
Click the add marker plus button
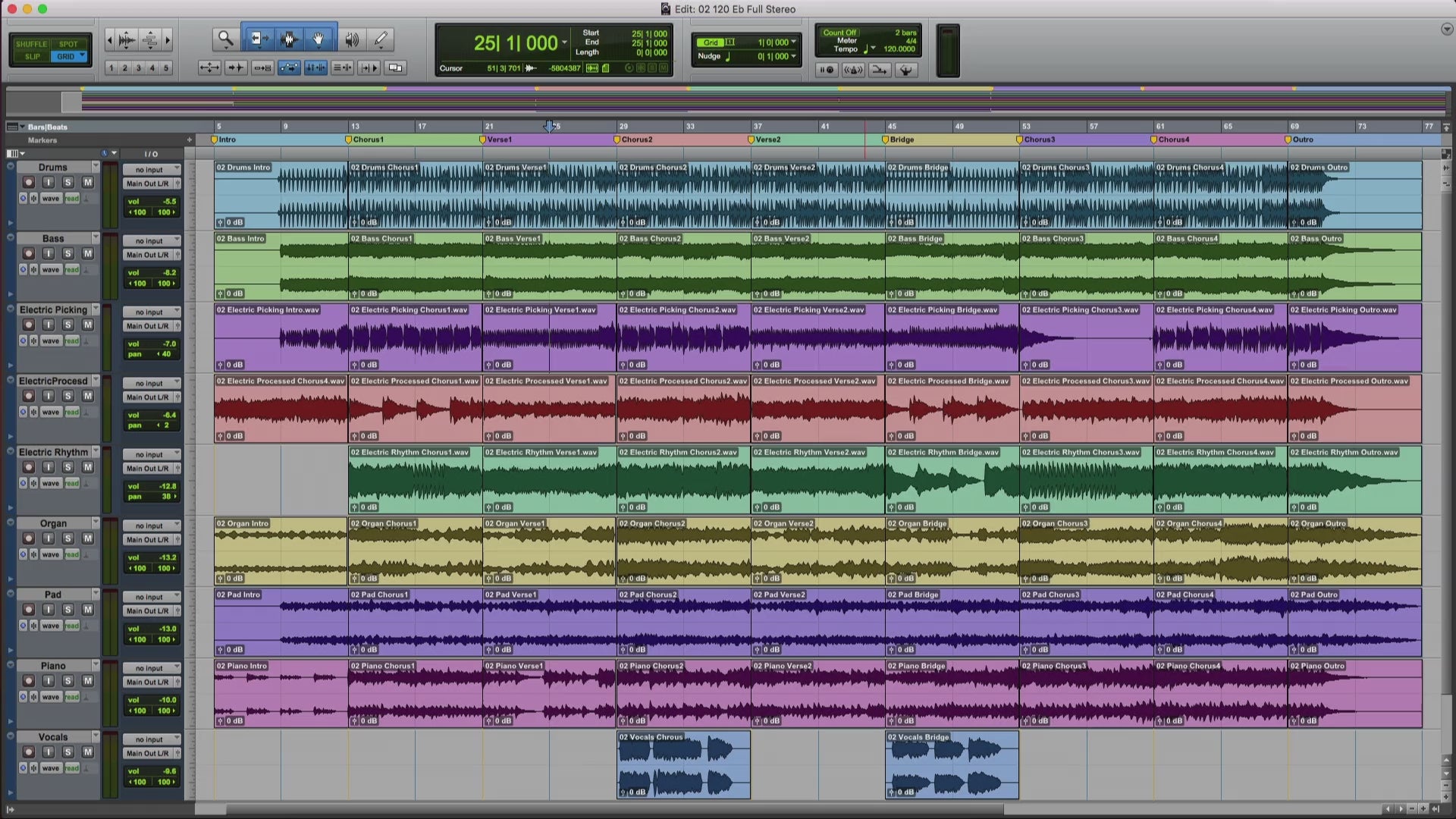click(190, 140)
